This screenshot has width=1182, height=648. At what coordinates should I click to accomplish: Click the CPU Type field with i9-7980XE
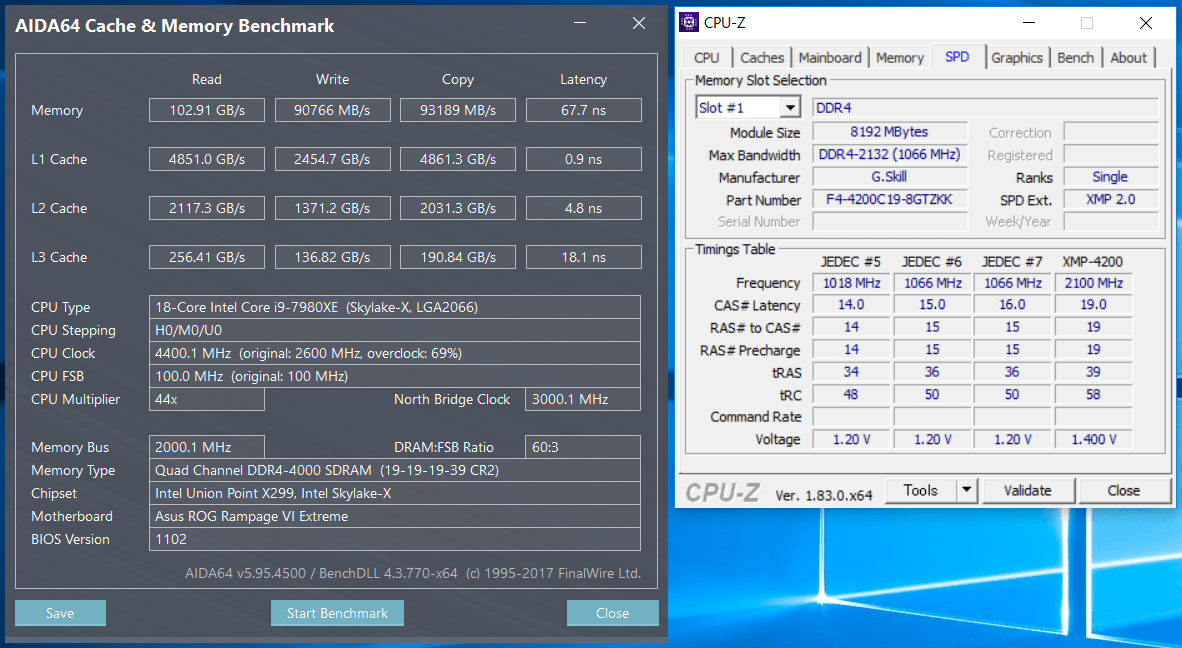coord(395,307)
